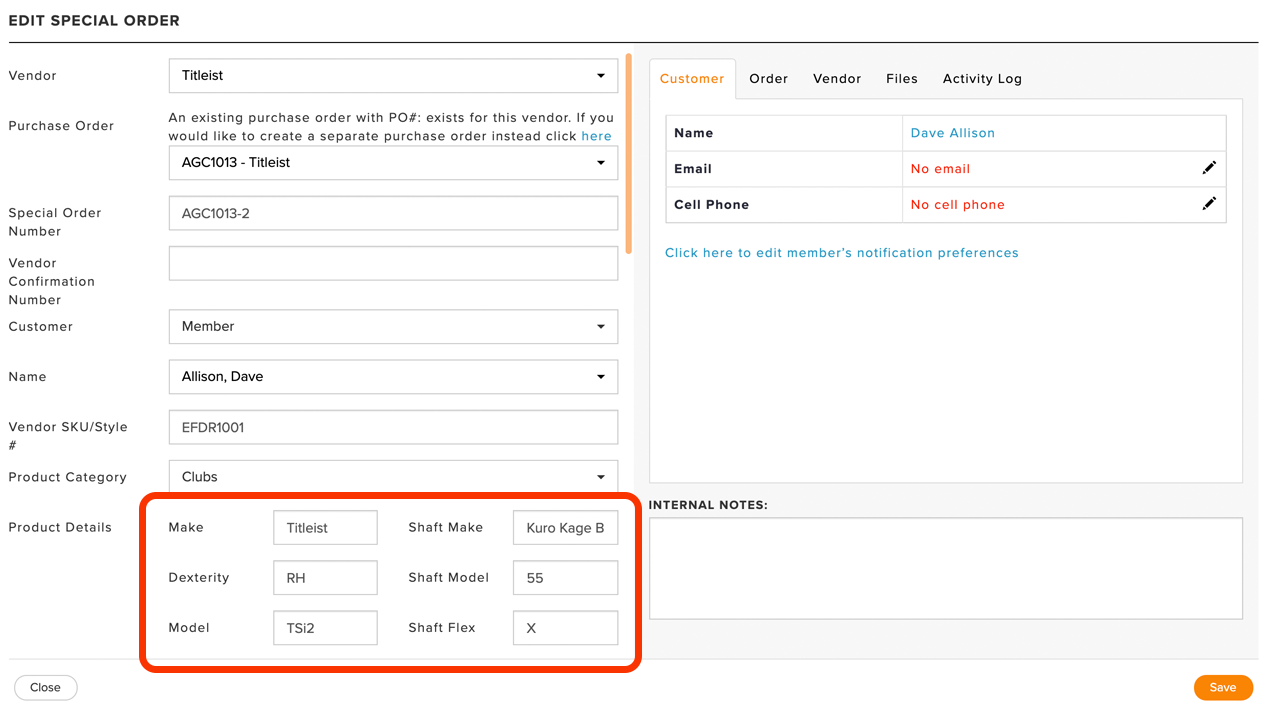Image resolution: width=1272 pixels, height=720 pixels.
Task: Click the Internal Notes text area
Action: [946, 568]
